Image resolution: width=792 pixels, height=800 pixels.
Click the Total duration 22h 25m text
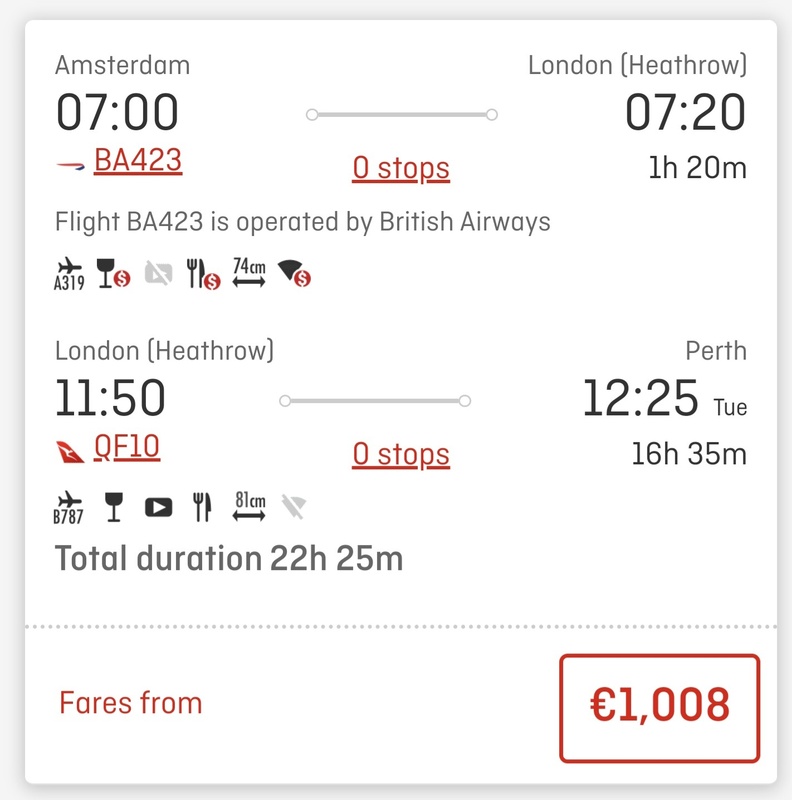(229, 558)
